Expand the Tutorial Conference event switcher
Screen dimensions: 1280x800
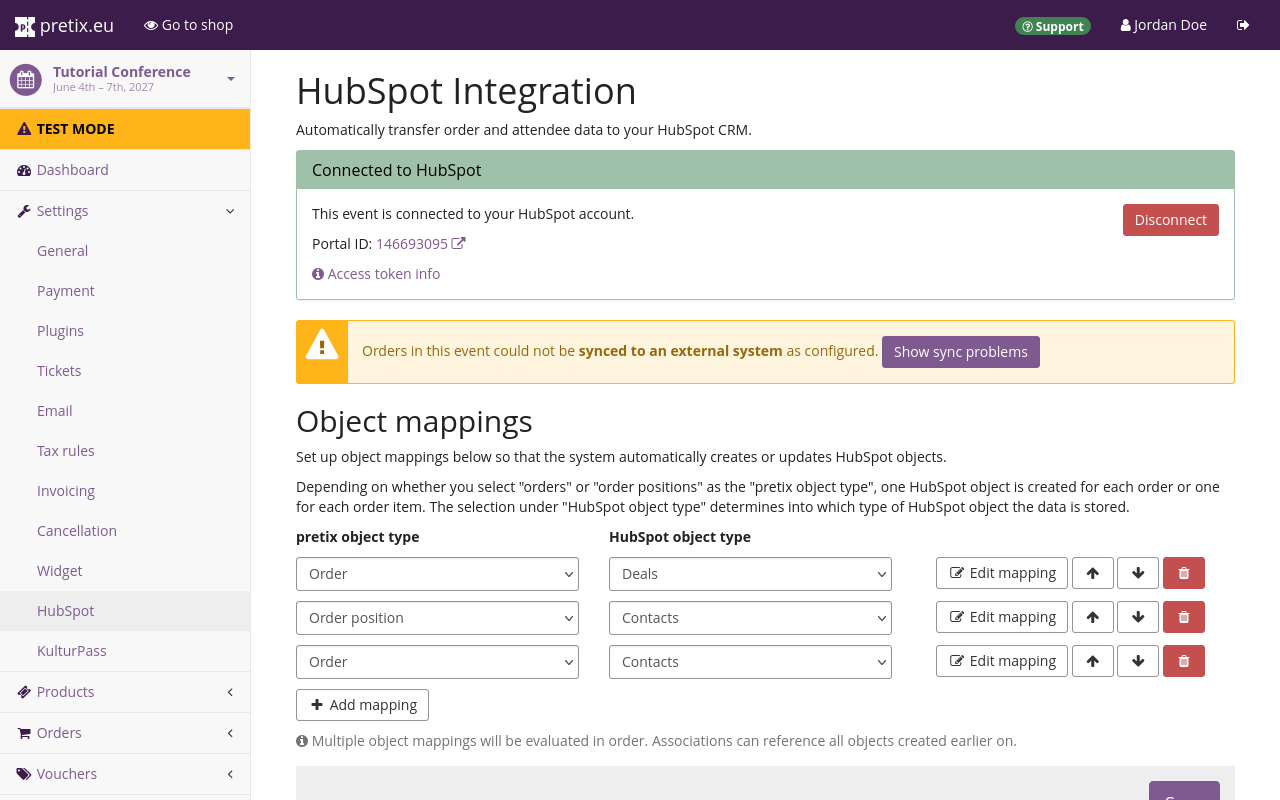pos(231,79)
